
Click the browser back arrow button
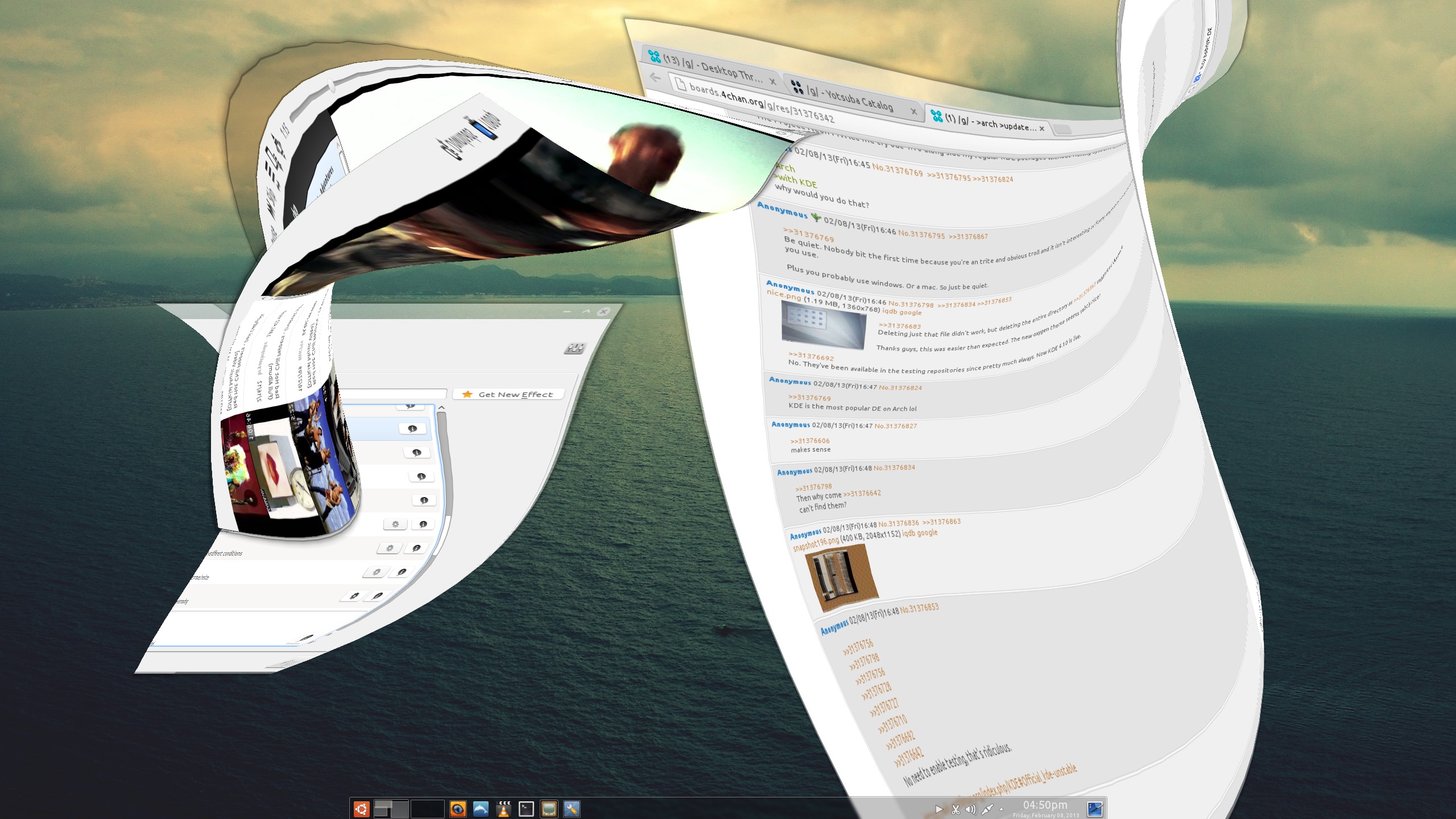click(x=655, y=77)
